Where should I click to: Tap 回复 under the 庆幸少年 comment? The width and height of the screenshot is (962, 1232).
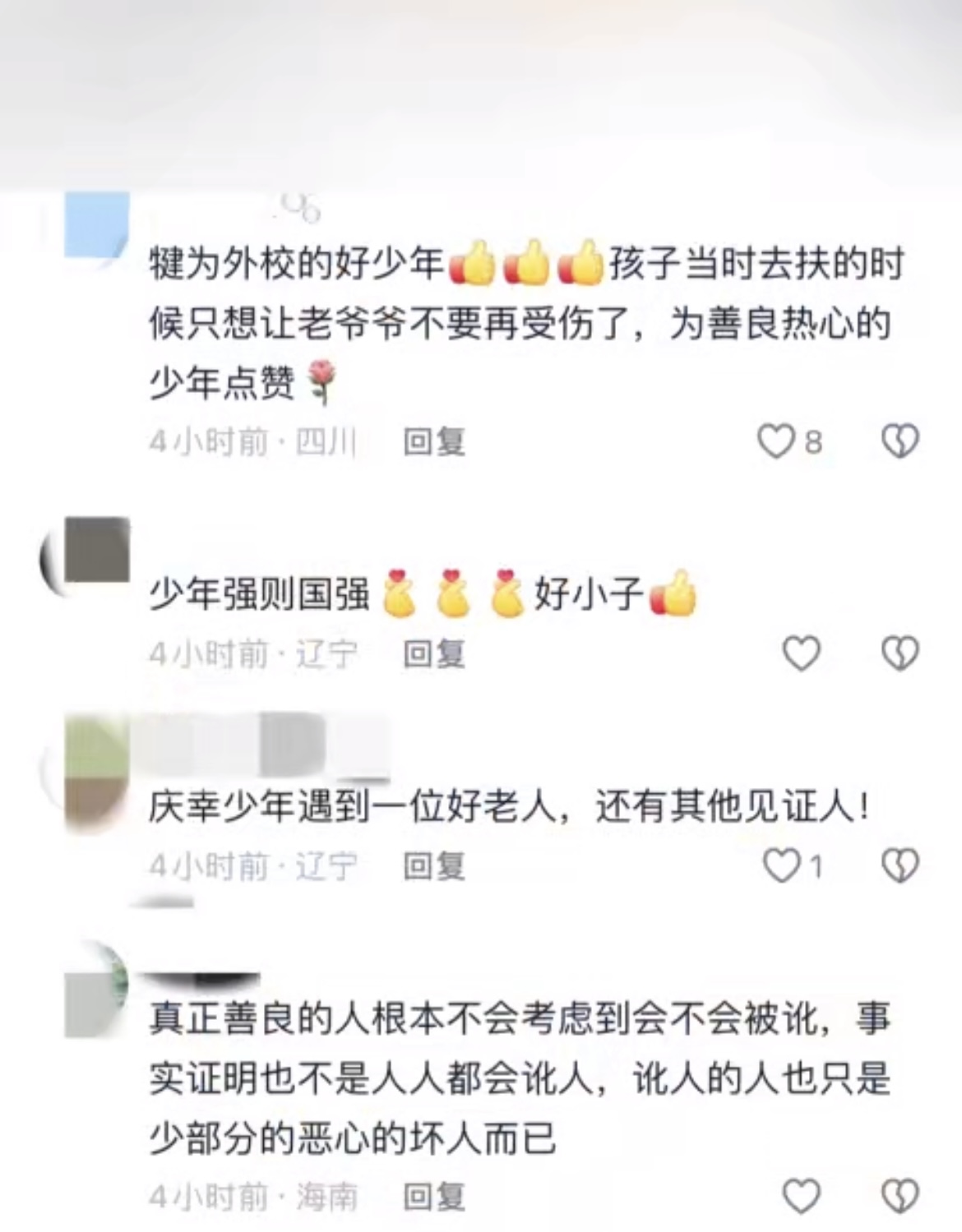(x=434, y=866)
